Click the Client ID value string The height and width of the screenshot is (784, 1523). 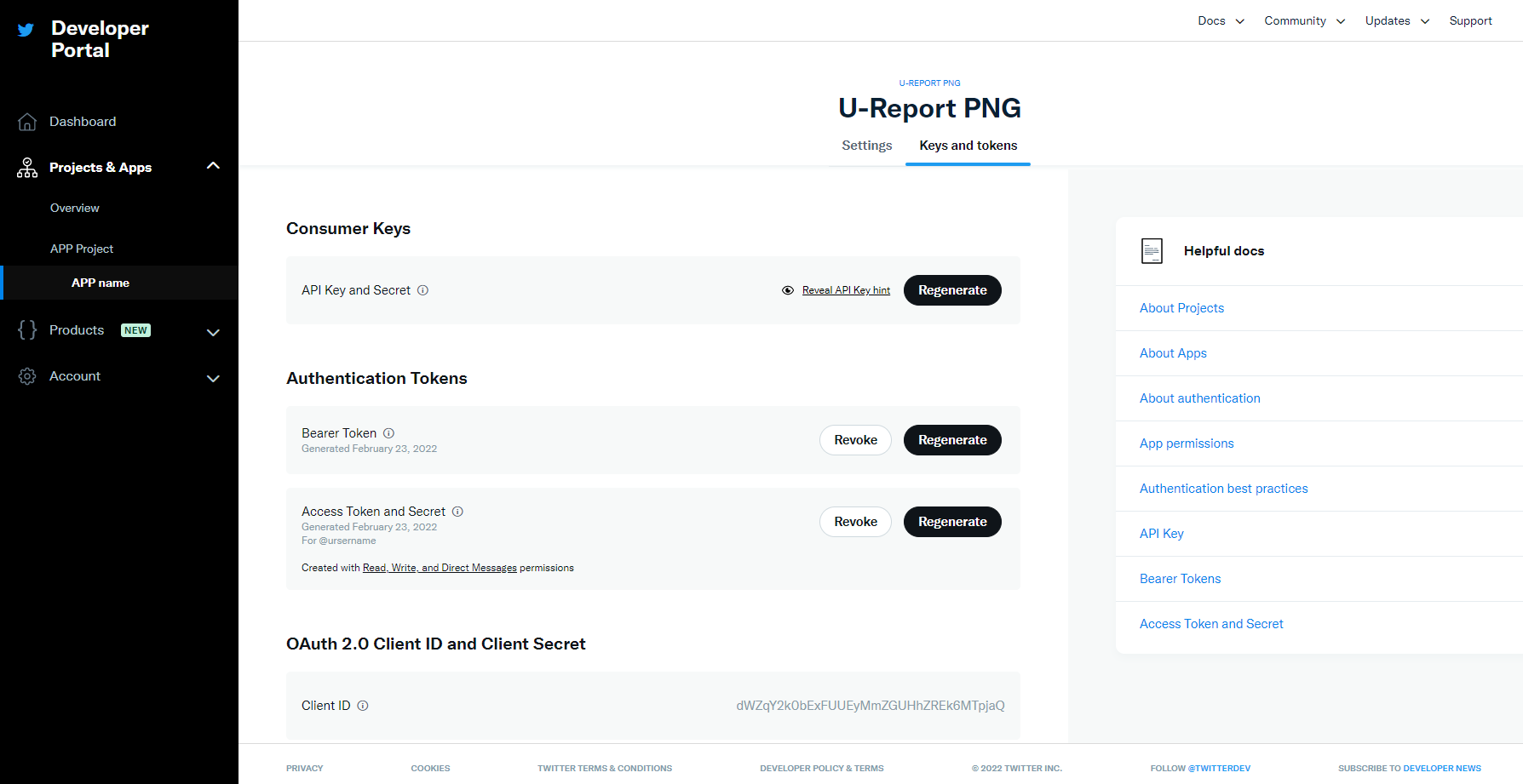click(x=871, y=706)
